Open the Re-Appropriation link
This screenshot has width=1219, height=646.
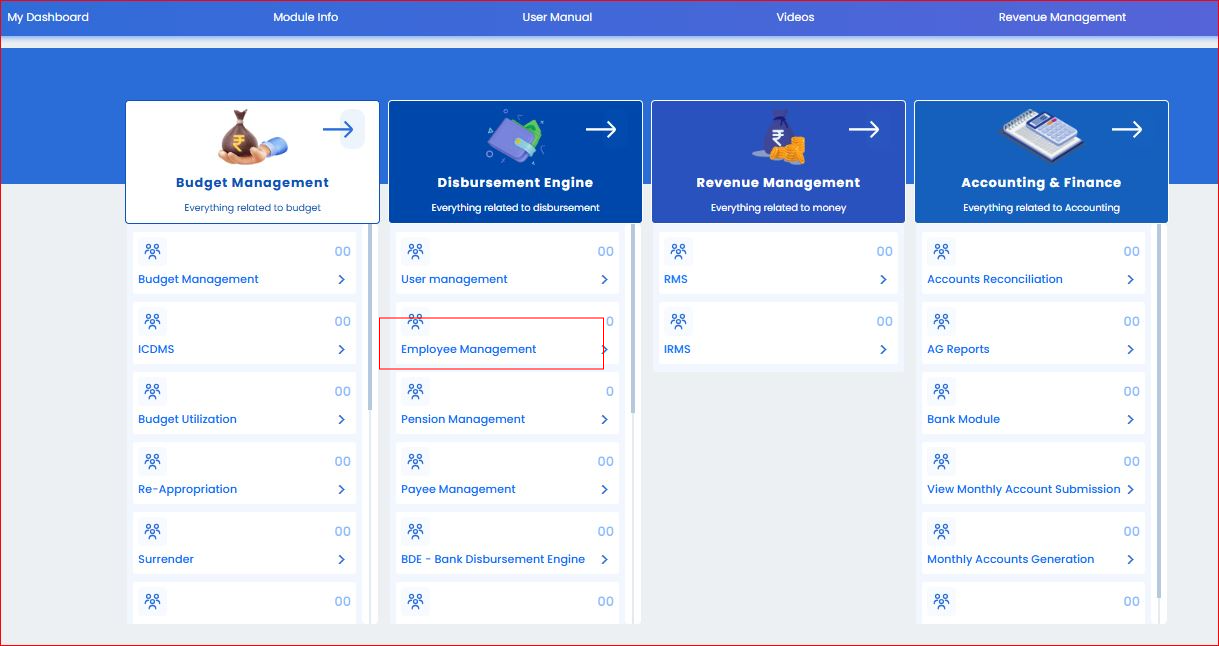pyautogui.click(x=188, y=489)
